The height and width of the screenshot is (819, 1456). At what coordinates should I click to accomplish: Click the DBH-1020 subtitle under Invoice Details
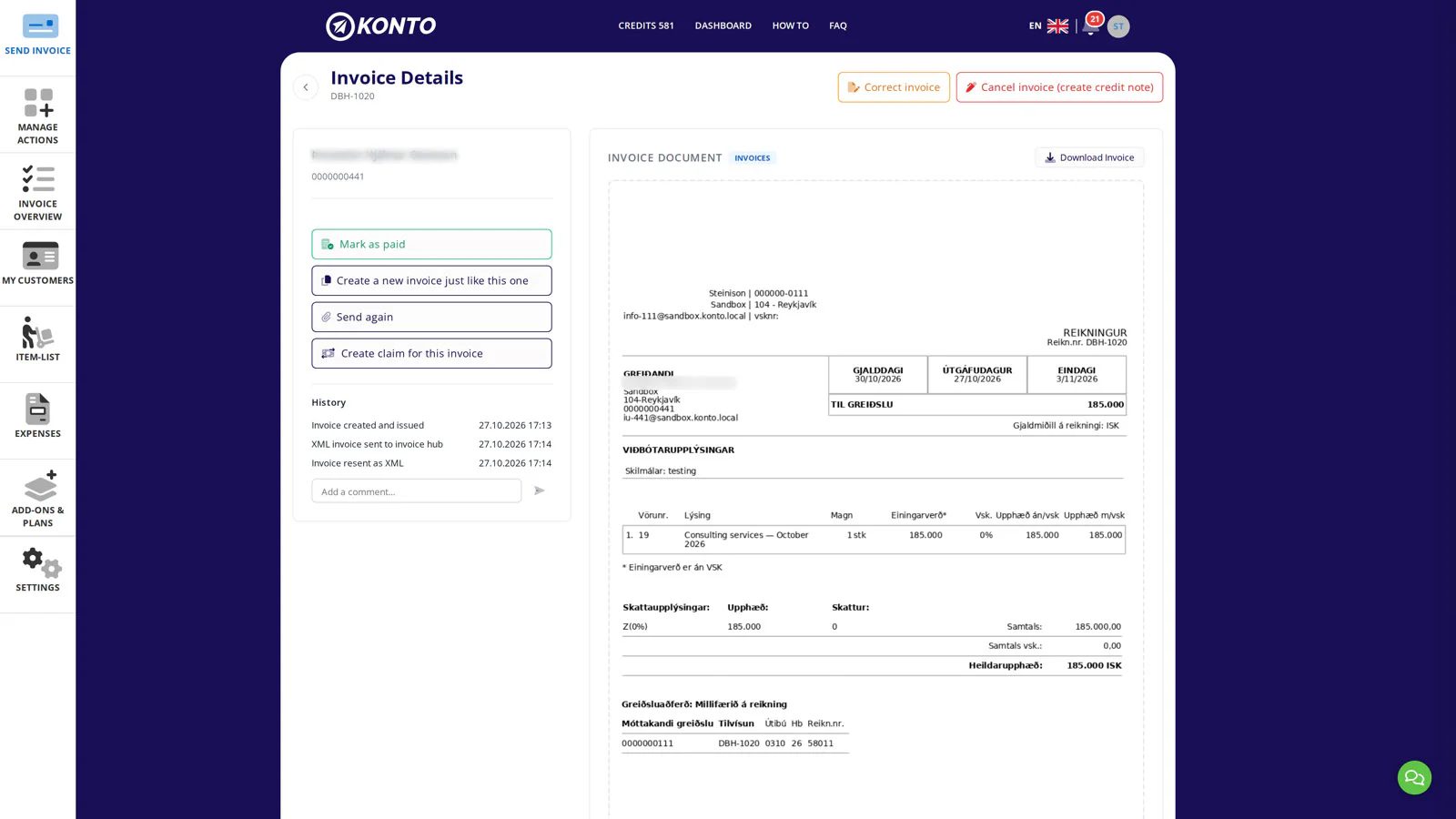[x=352, y=96]
